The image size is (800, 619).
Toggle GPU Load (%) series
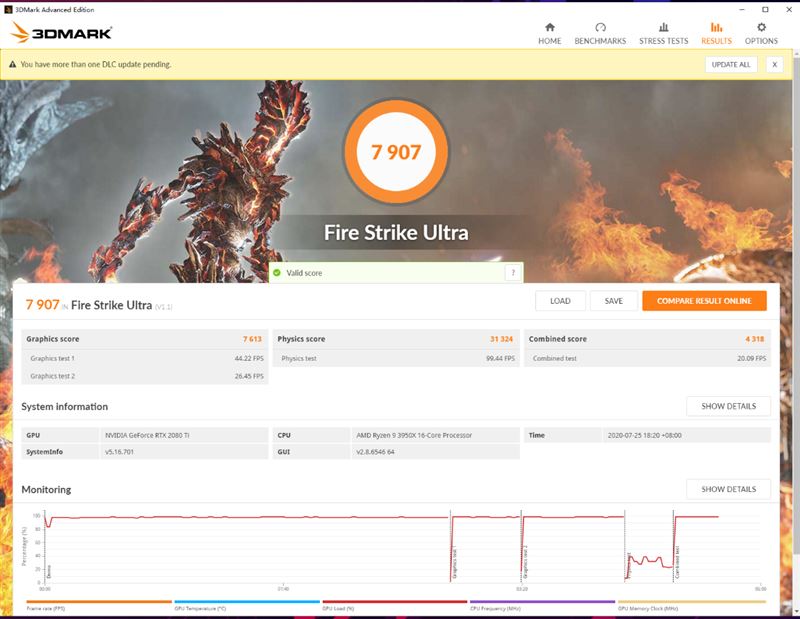tap(394, 606)
